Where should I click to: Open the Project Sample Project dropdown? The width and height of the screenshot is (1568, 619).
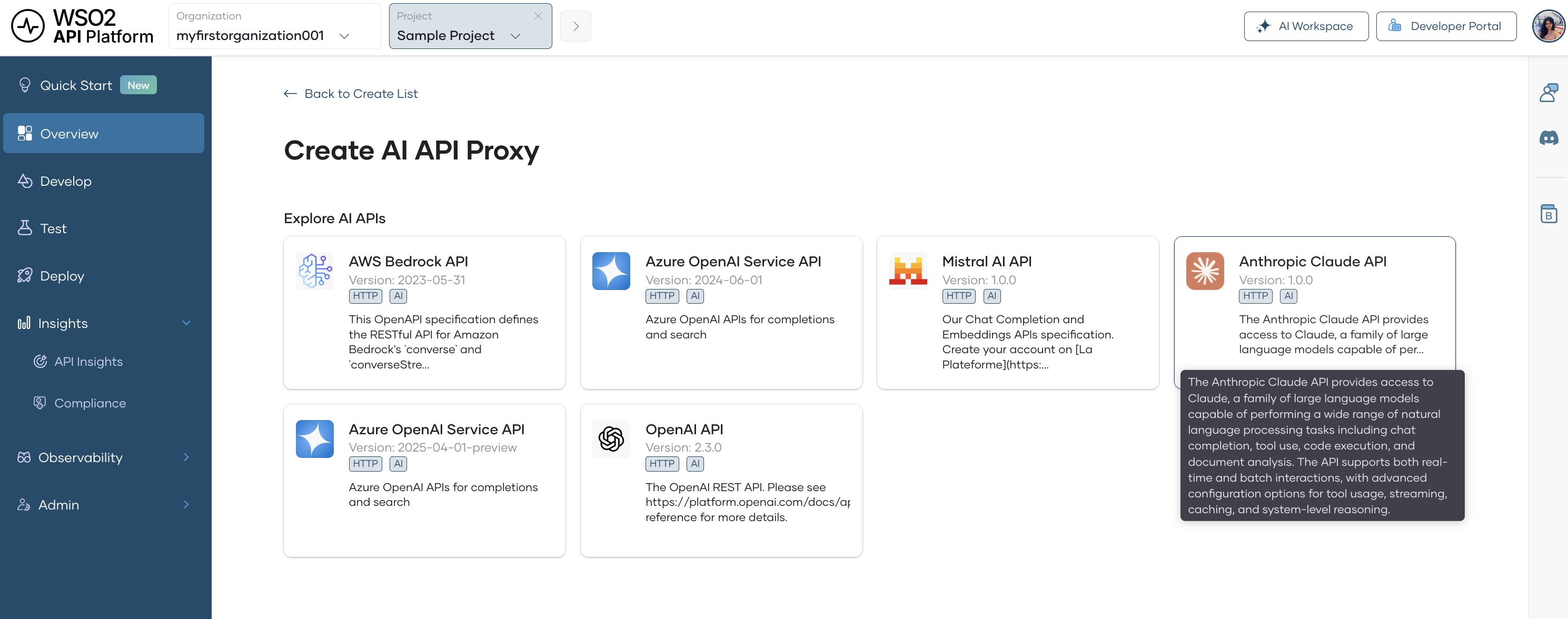(470, 27)
